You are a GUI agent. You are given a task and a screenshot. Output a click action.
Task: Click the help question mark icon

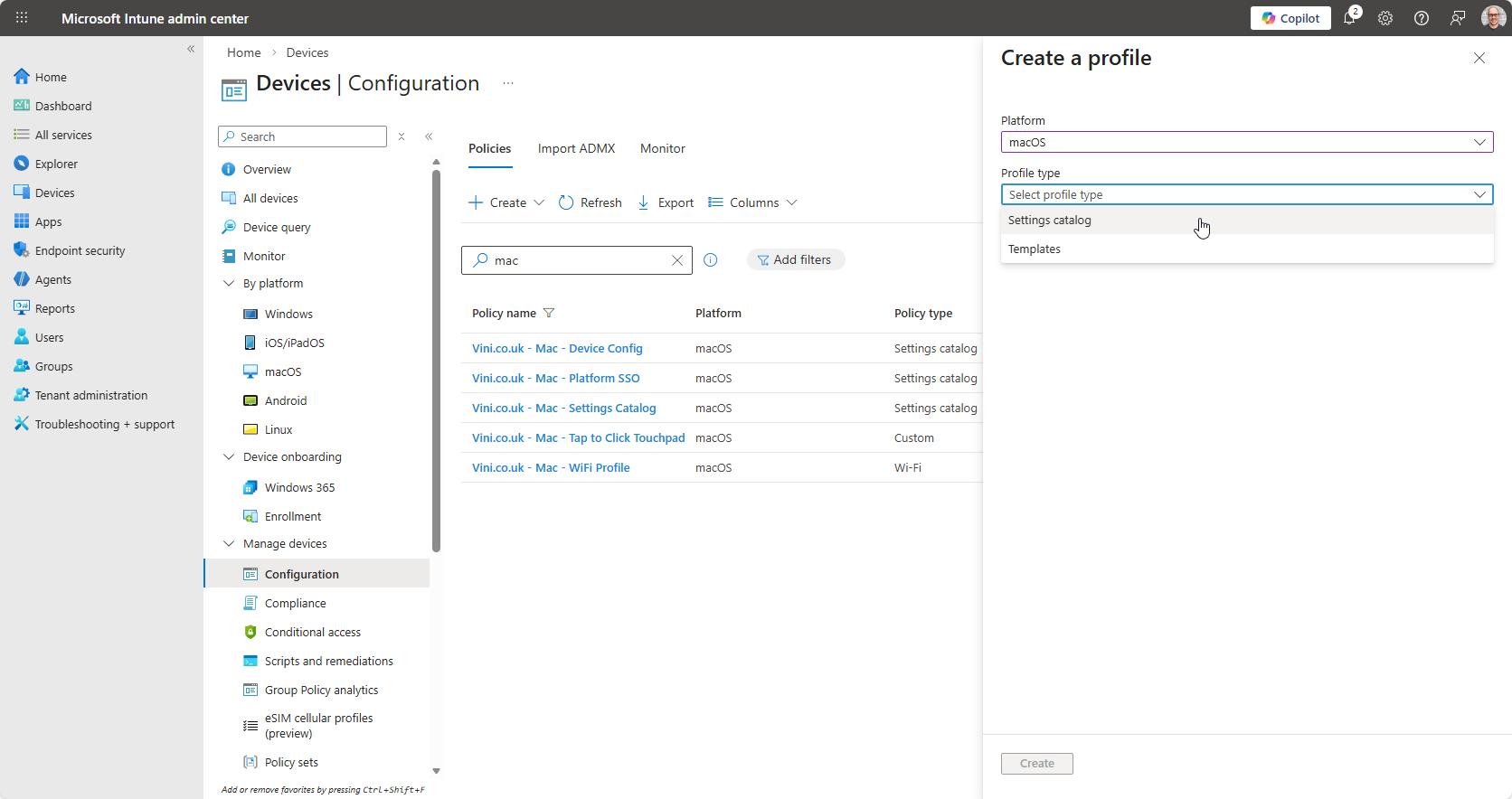point(1422,18)
